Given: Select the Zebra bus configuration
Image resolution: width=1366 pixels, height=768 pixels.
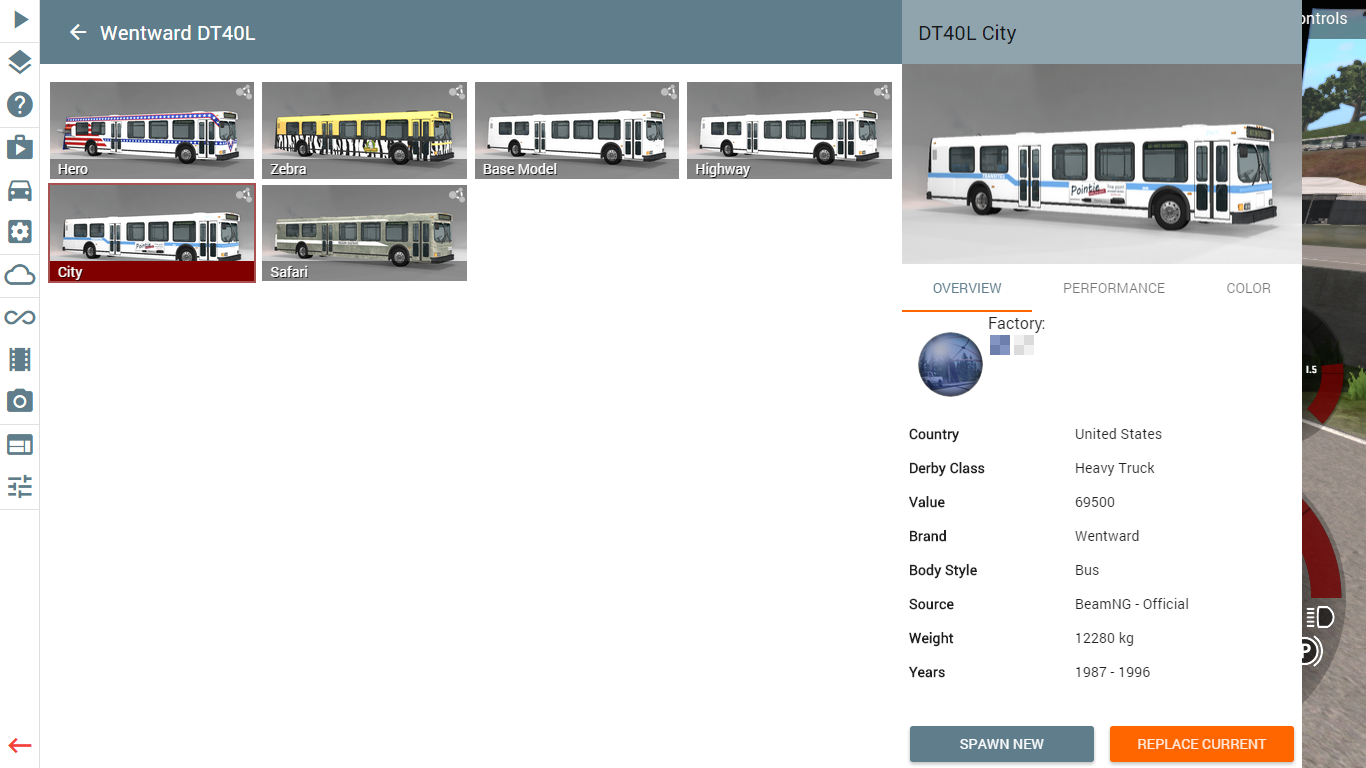Looking at the screenshot, I should (x=364, y=130).
